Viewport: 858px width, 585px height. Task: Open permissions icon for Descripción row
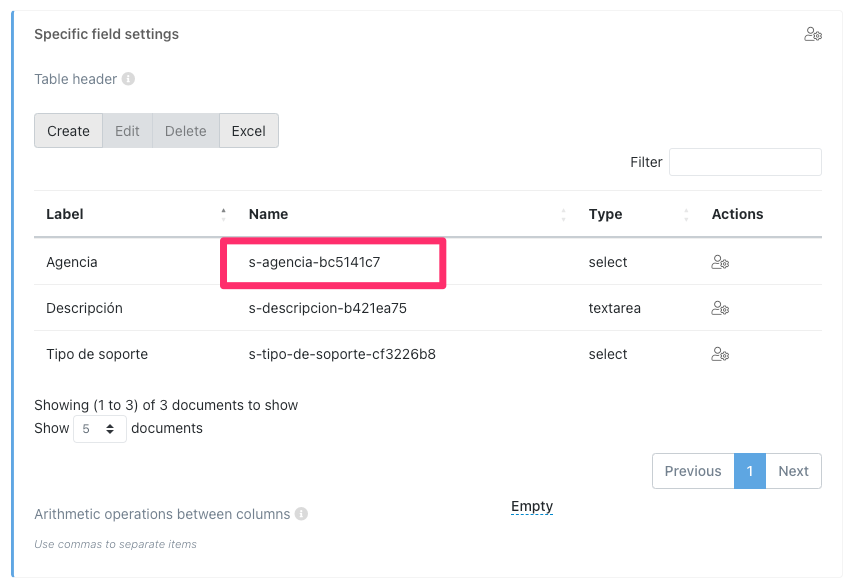(719, 308)
